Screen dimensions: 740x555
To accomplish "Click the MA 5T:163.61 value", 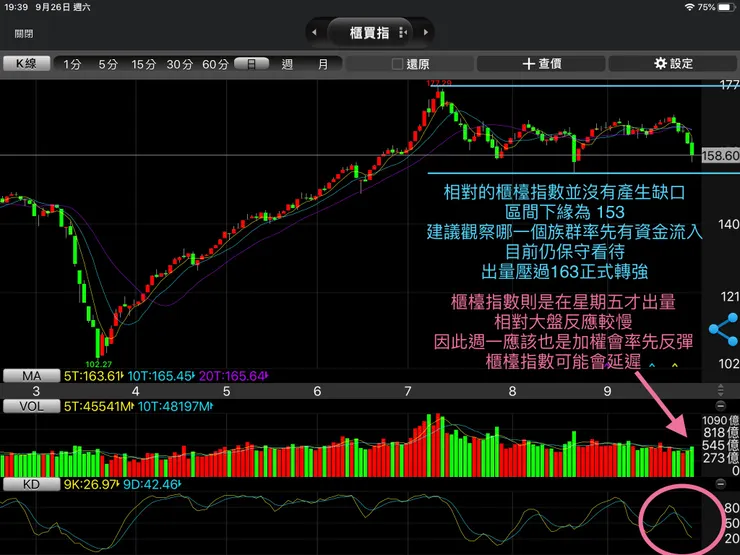I will [93, 376].
